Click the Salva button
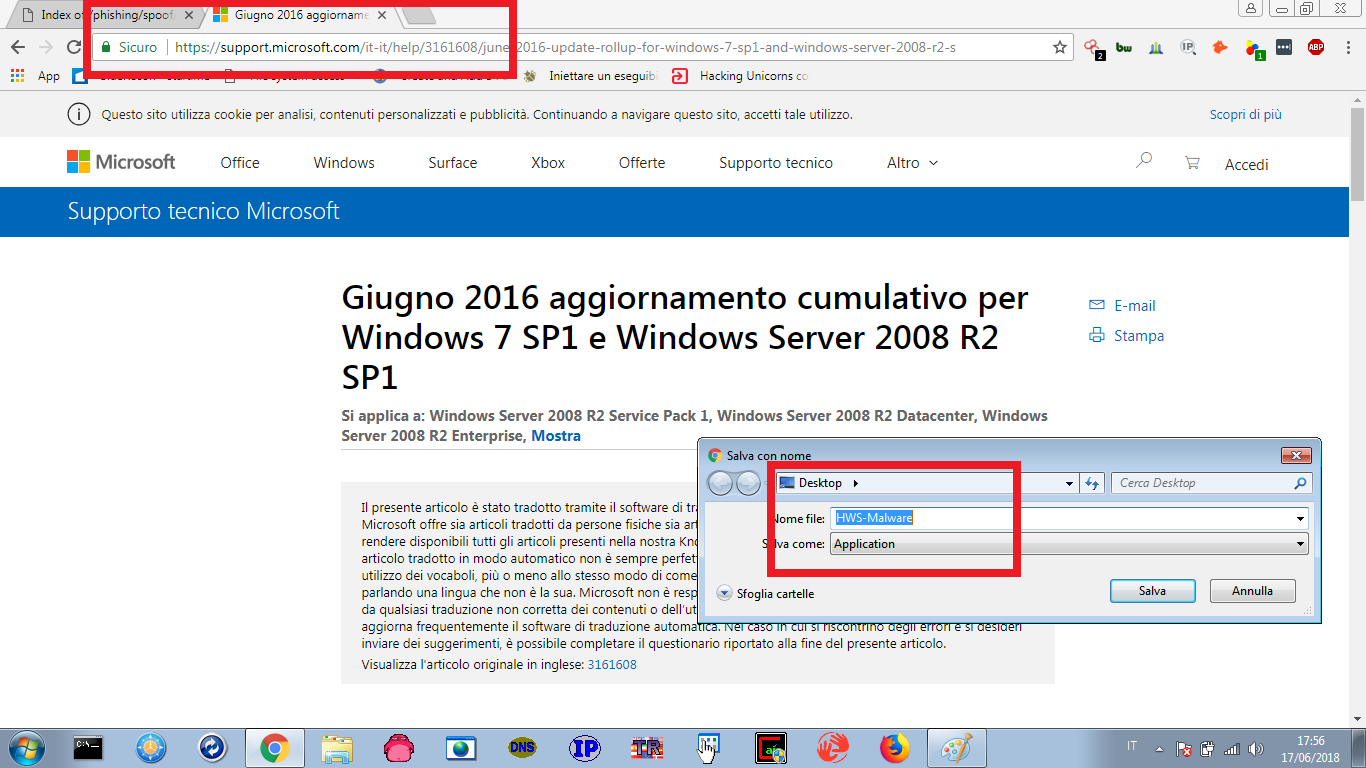1366x768 pixels. pos(1152,591)
